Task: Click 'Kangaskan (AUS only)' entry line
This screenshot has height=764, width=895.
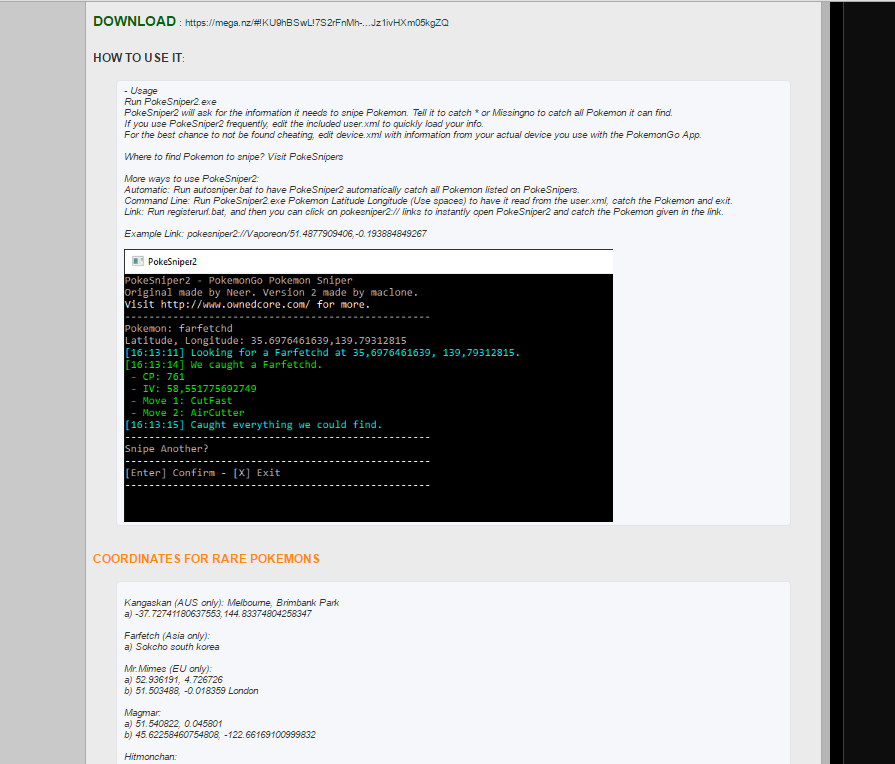Action: (x=232, y=602)
